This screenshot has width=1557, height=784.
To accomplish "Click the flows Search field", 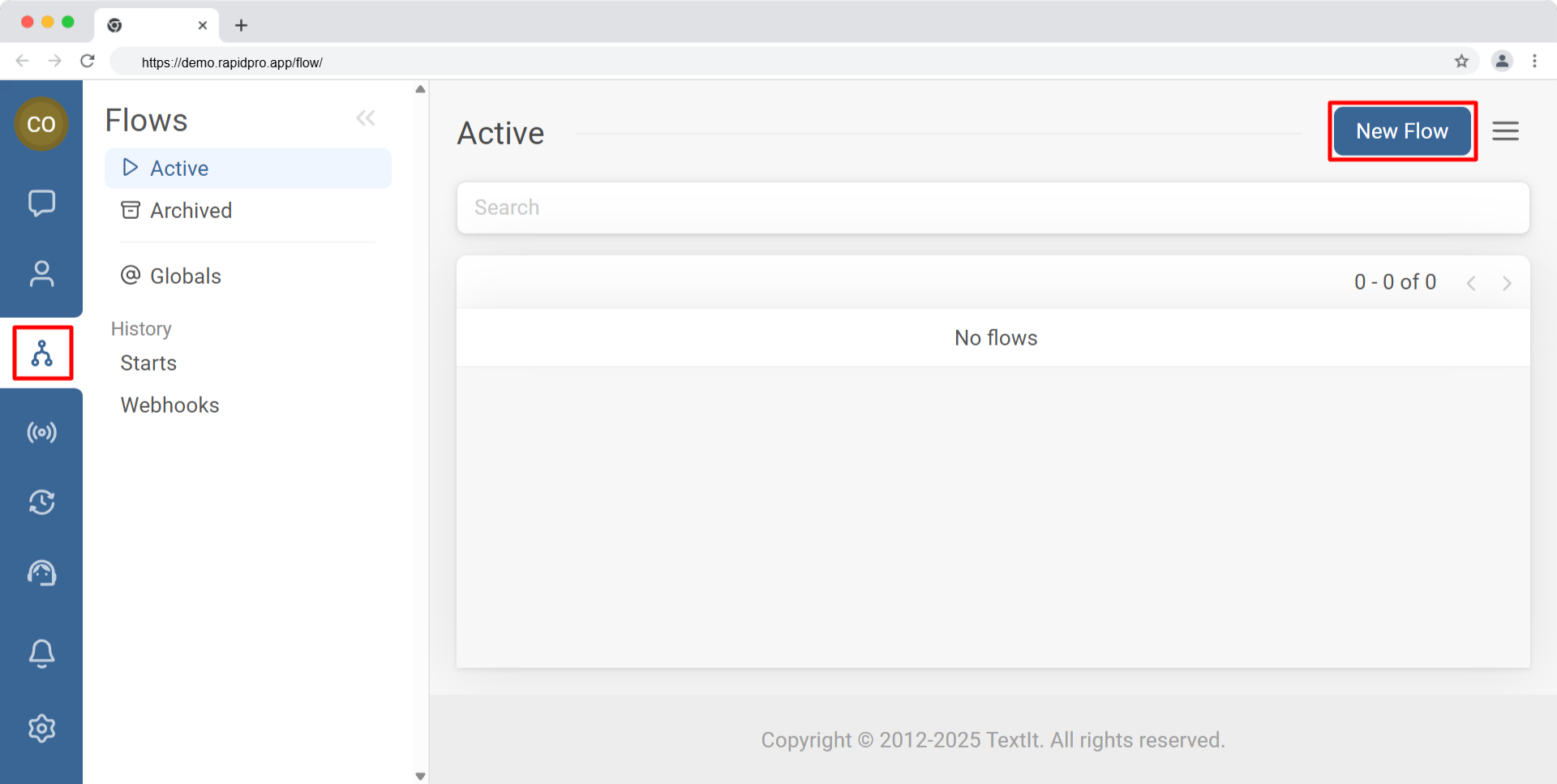I will click(x=993, y=208).
